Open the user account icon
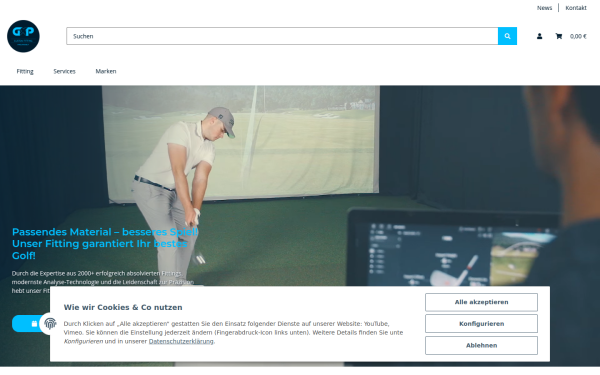Viewport: 600px width, 375px height. click(x=539, y=36)
